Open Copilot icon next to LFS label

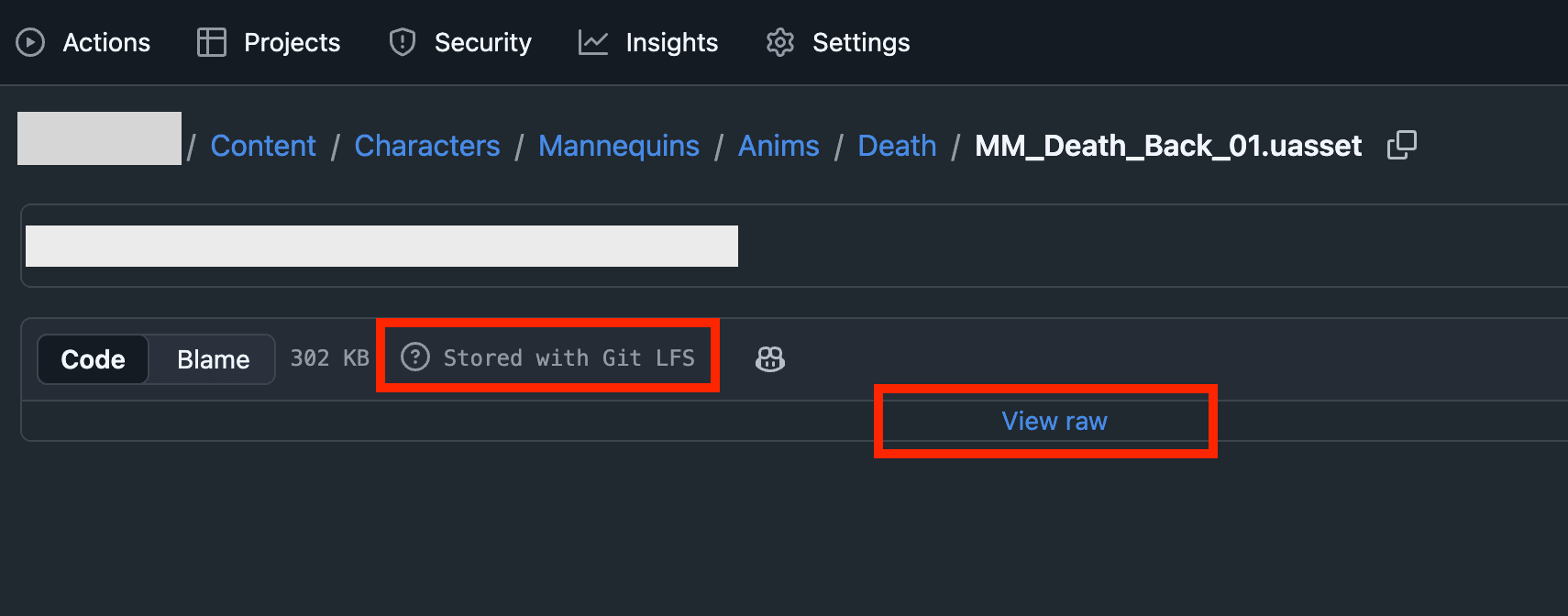(x=770, y=358)
